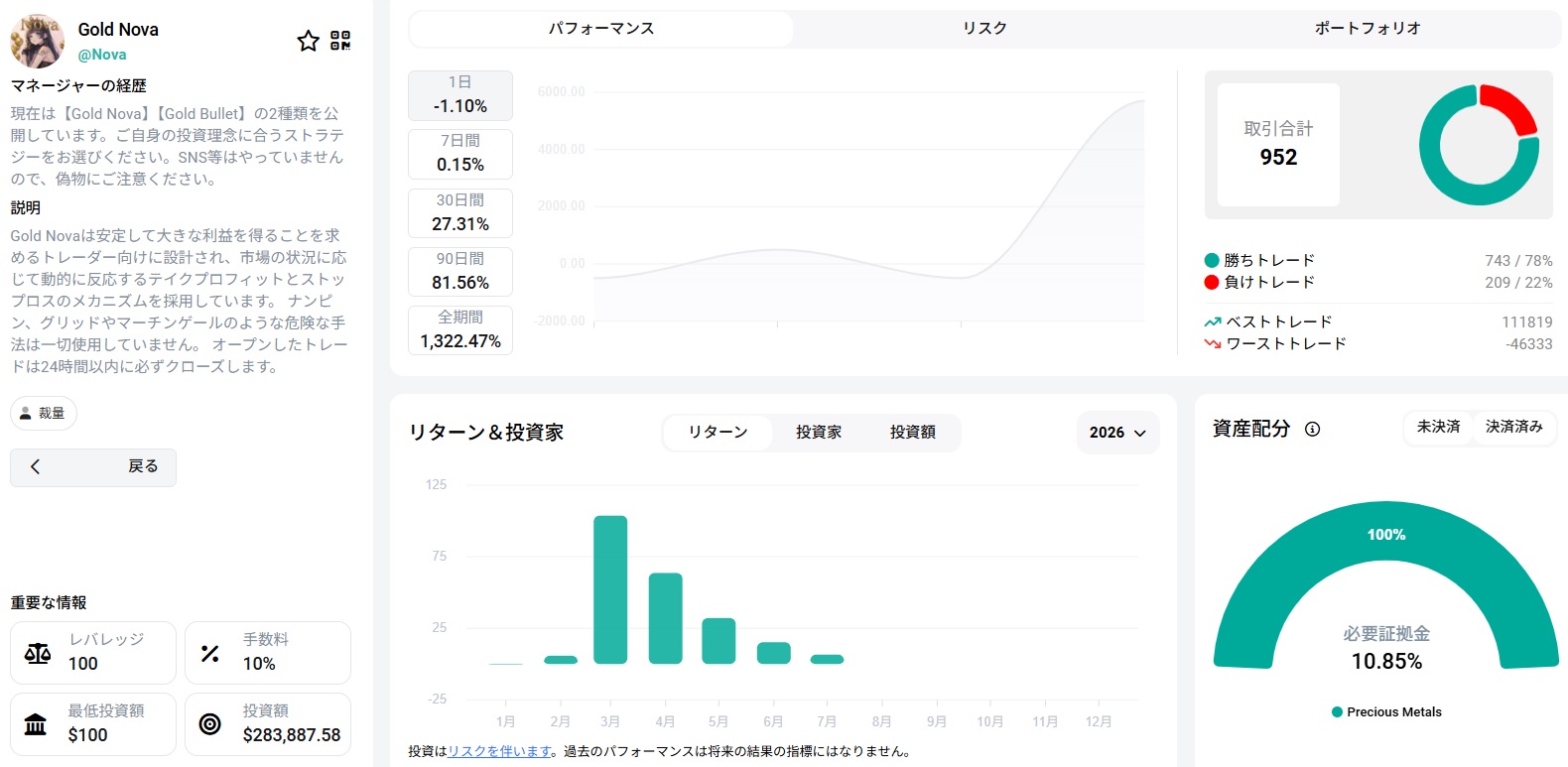Click the レバレッジ 100 card
This screenshot has width=1568, height=767.
pos(93,653)
